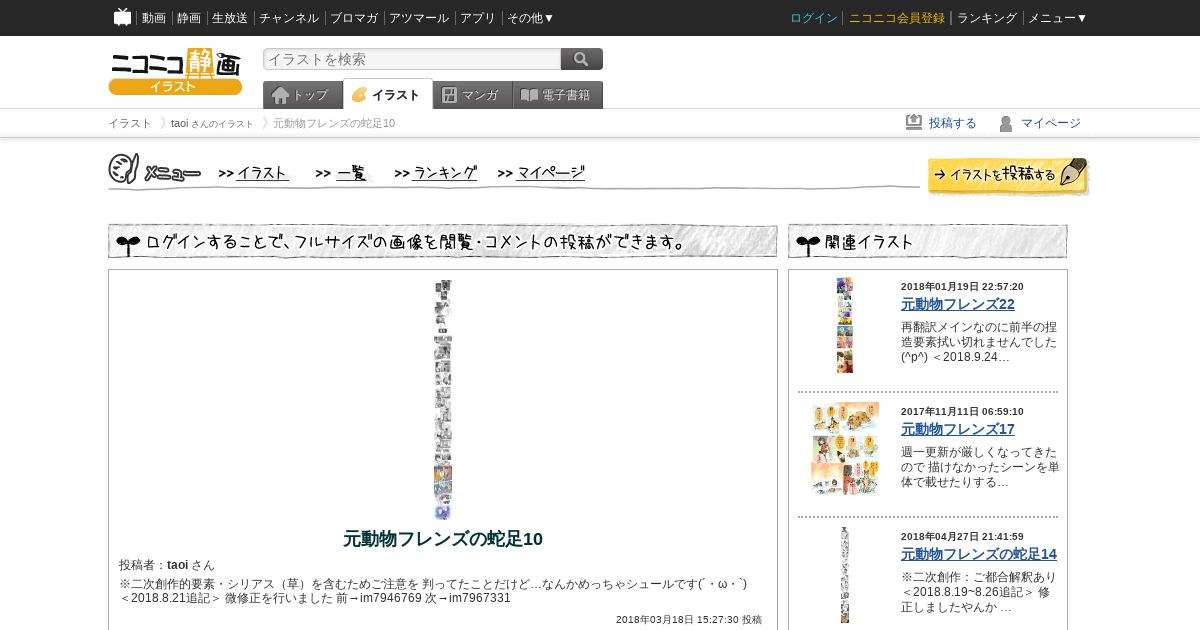
Task: Click the date 2018年03月18日 15:27:30 投稿
Action: tap(689, 620)
